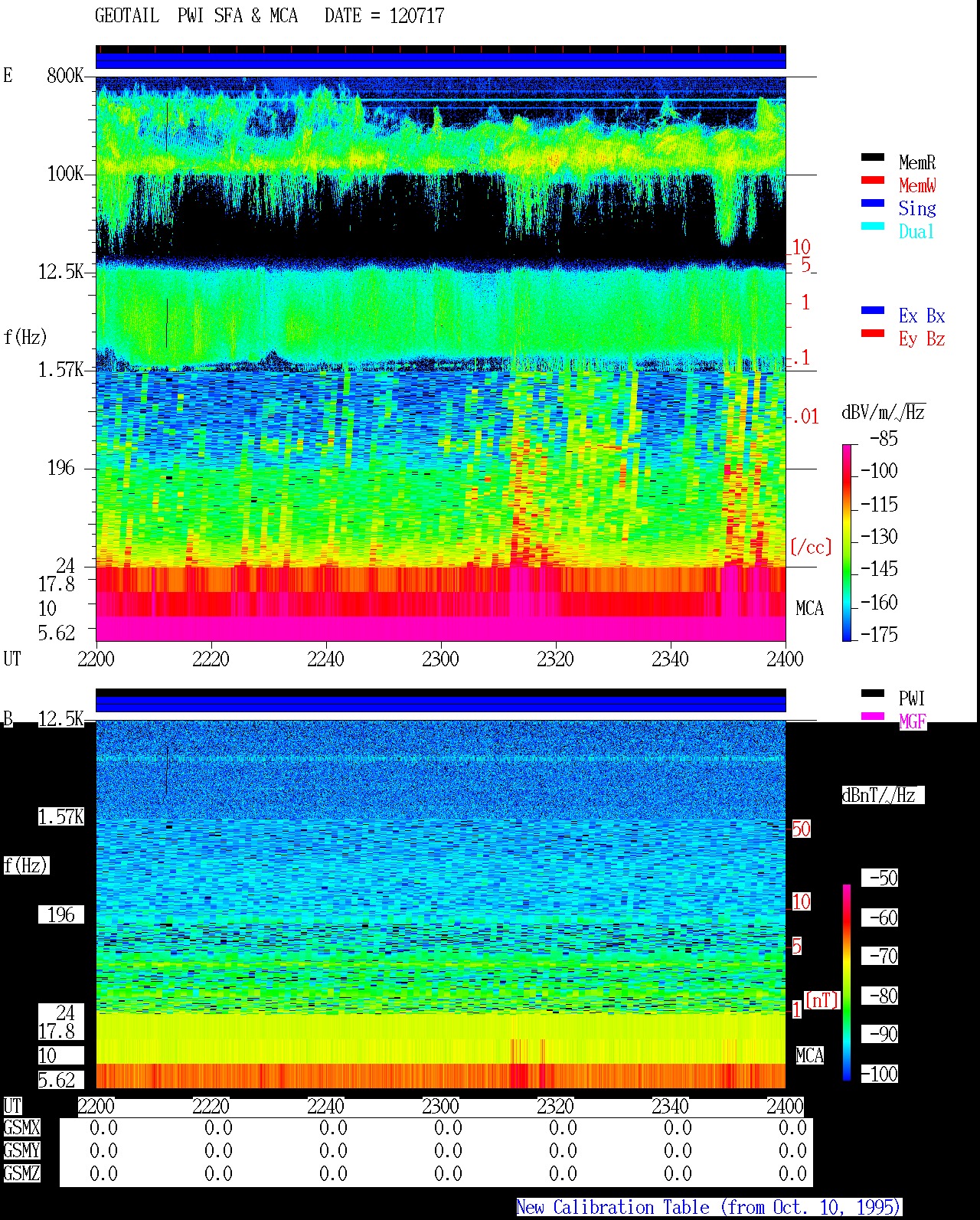Click the dBnT magnetic field color scale bar

[x=847, y=983]
